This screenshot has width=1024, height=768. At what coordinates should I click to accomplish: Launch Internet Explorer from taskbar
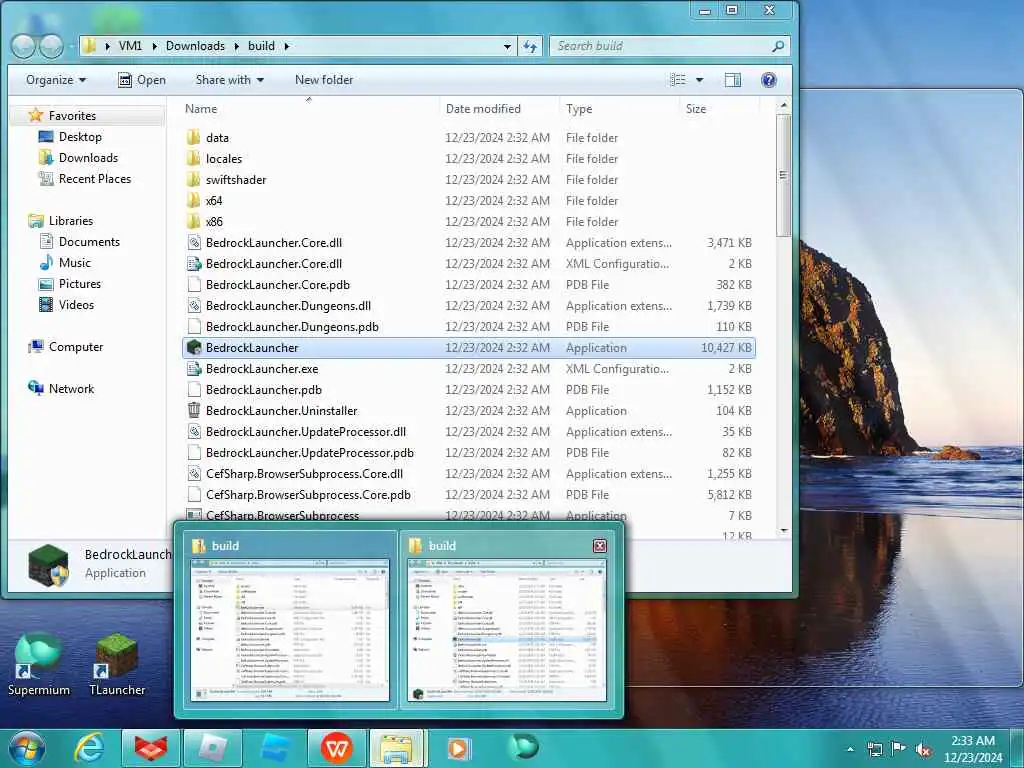point(89,748)
